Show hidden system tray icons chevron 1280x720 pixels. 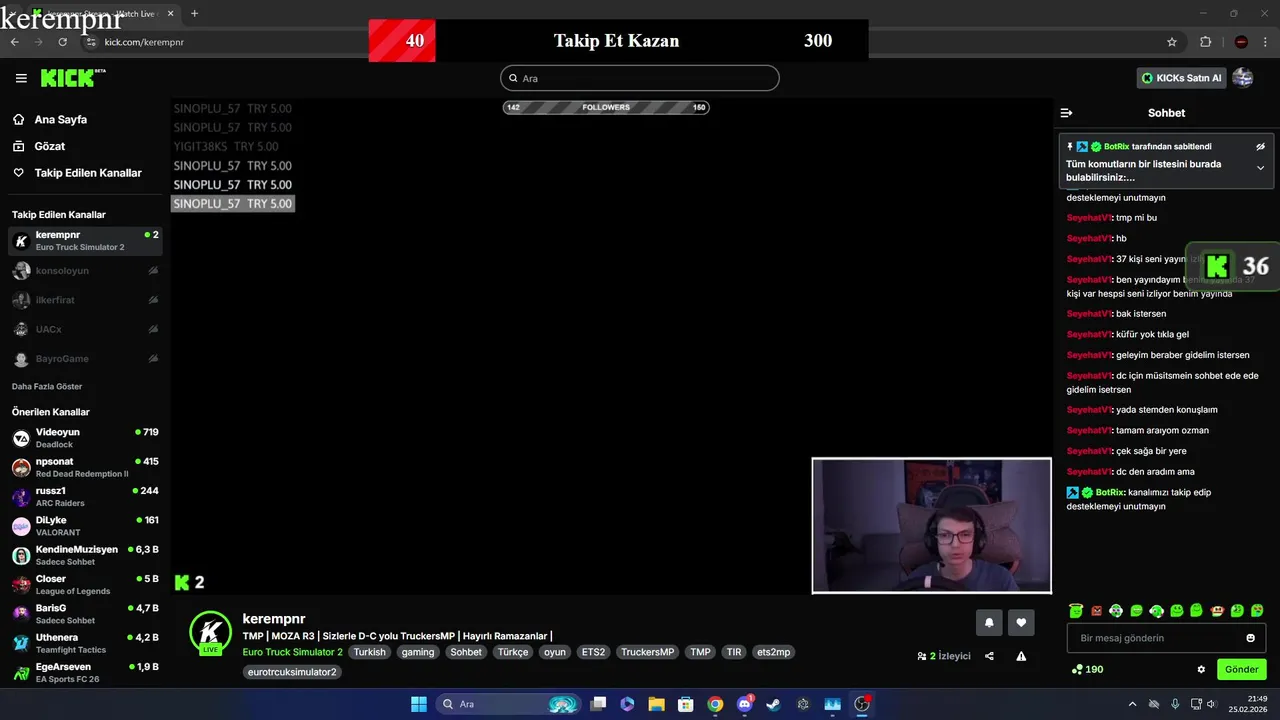(1132, 704)
